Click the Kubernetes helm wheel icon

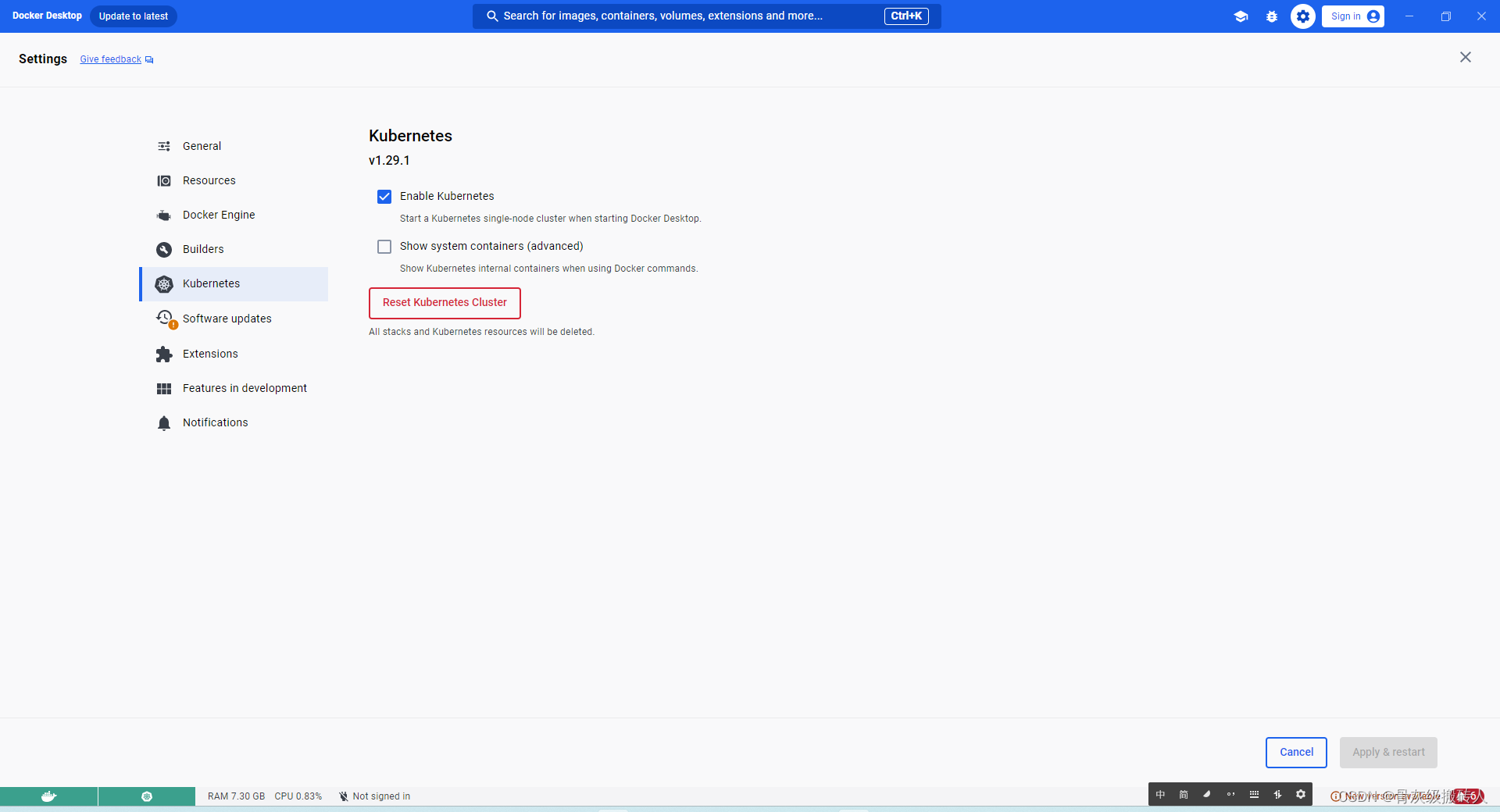pos(164,284)
